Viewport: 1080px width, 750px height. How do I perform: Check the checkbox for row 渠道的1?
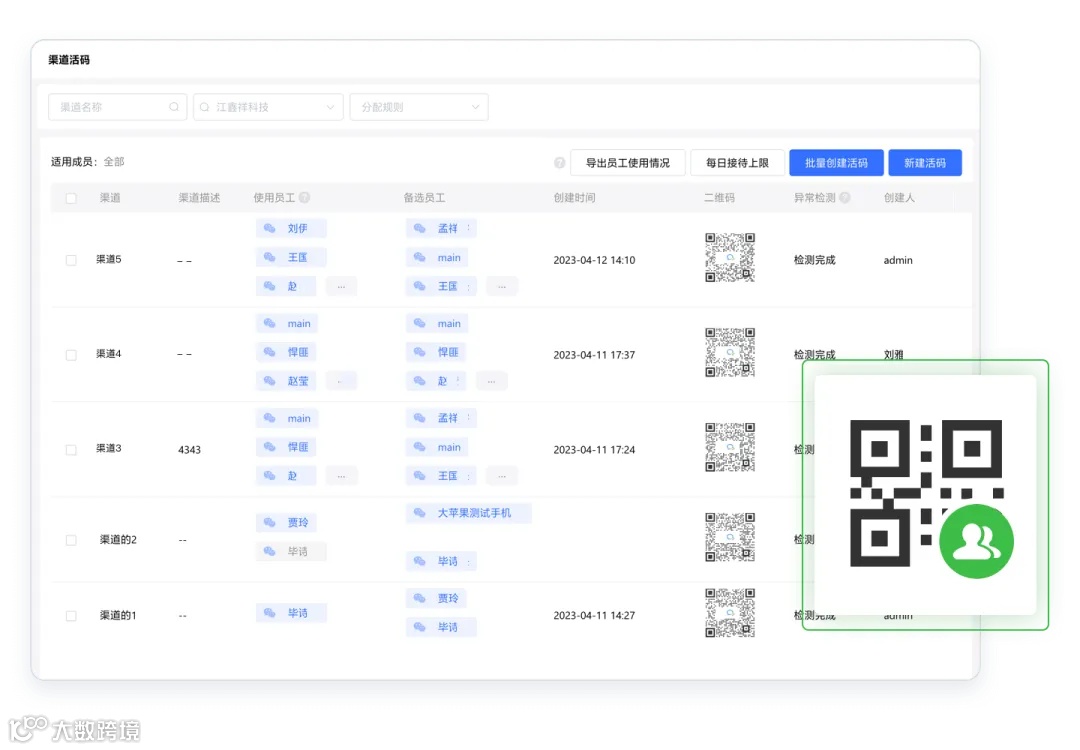pos(71,616)
